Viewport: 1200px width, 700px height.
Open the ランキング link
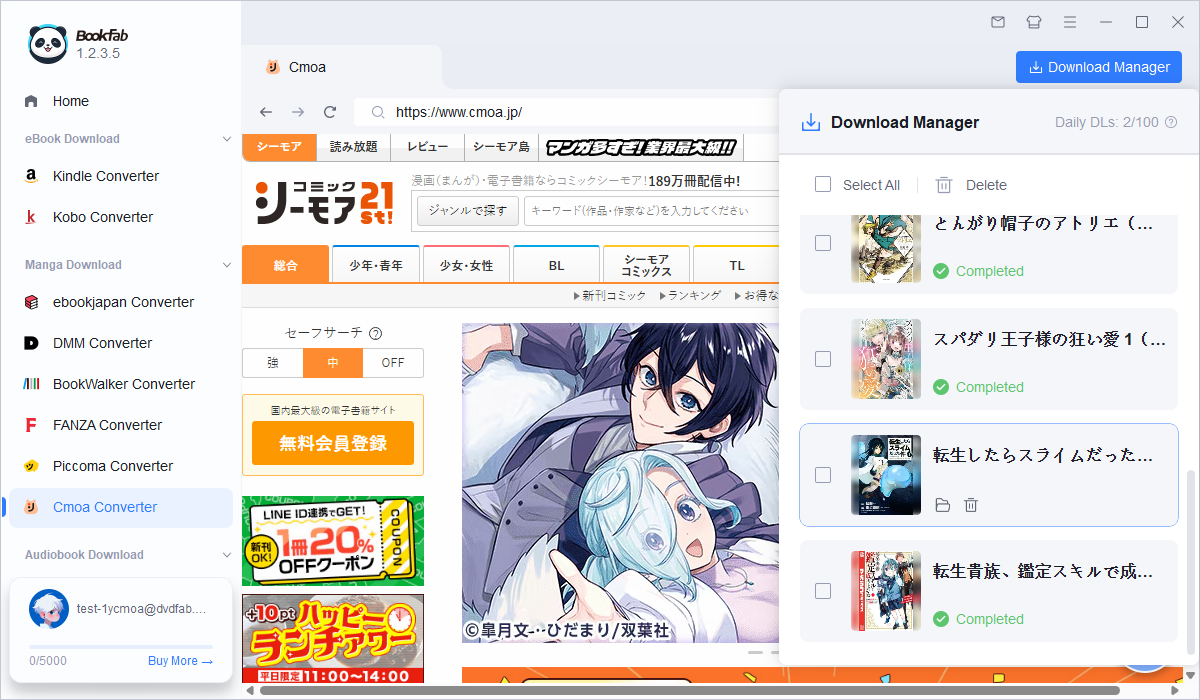pos(690,295)
